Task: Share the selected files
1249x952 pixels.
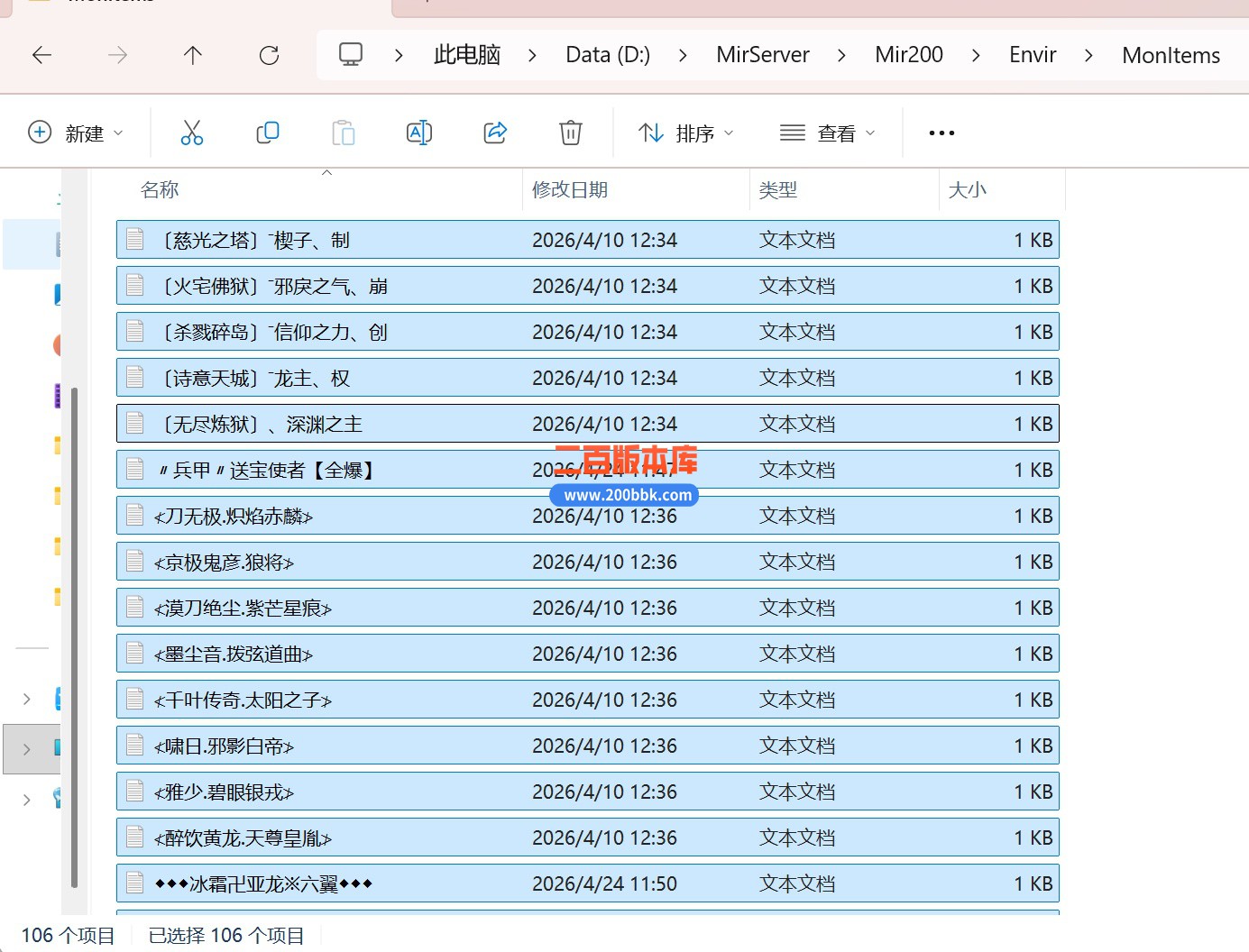Action: tap(495, 133)
